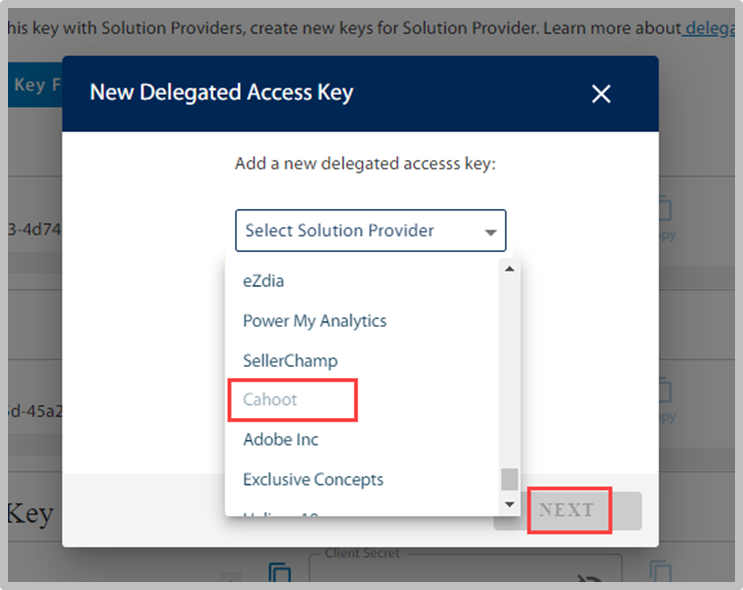Choose Power My Analytics option
The height and width of the screenshot is (590, 743).
(x=315, y=321)
